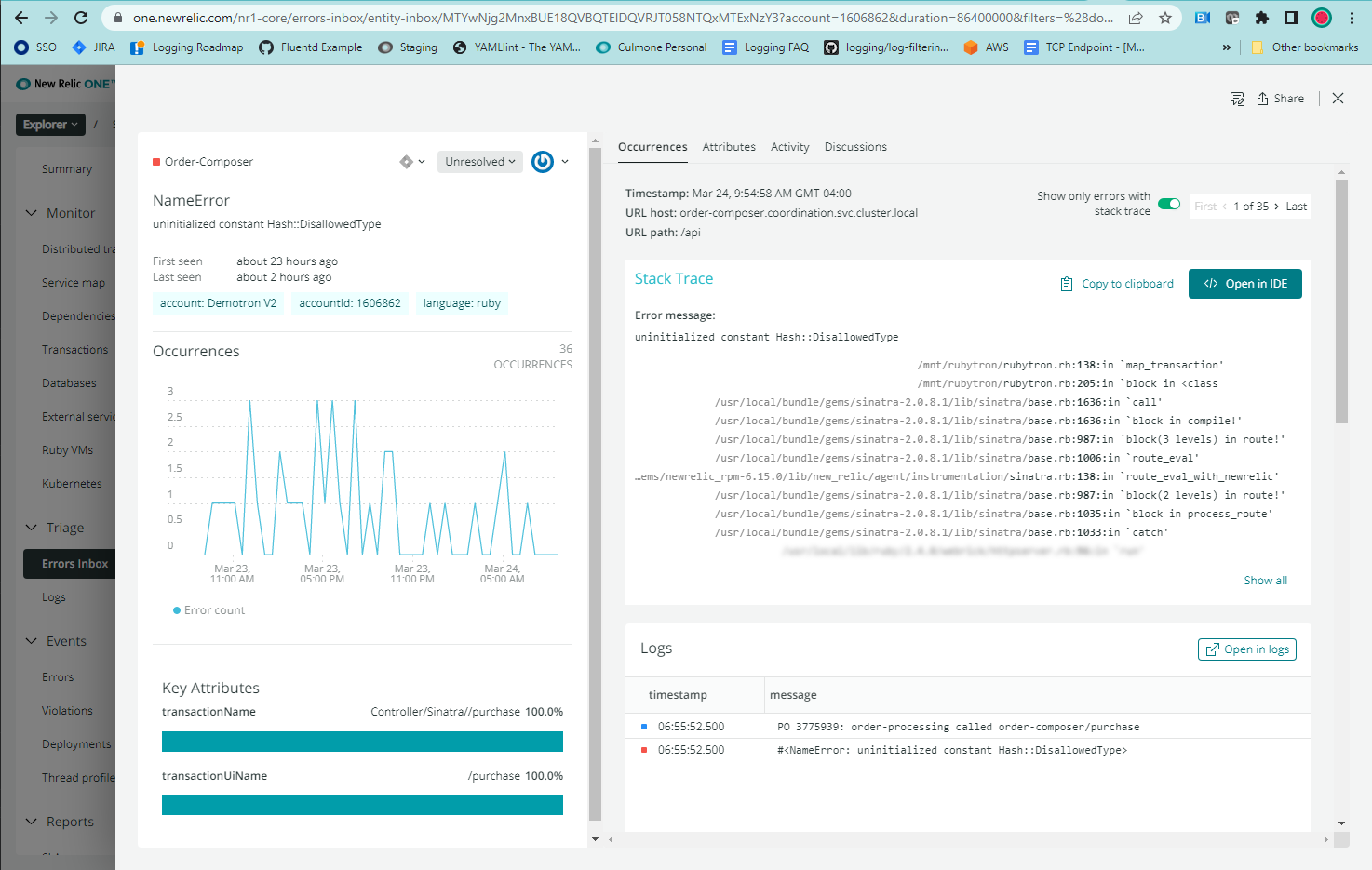
Task: Switch to the Attributes tab
Action: (x=729, y=146)
